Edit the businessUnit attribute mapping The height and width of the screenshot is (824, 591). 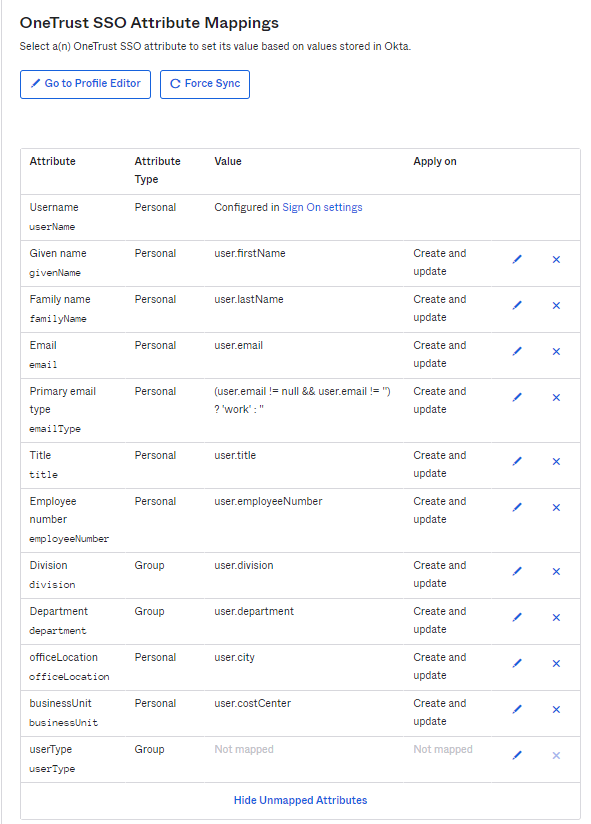click(x=517, y=709)
